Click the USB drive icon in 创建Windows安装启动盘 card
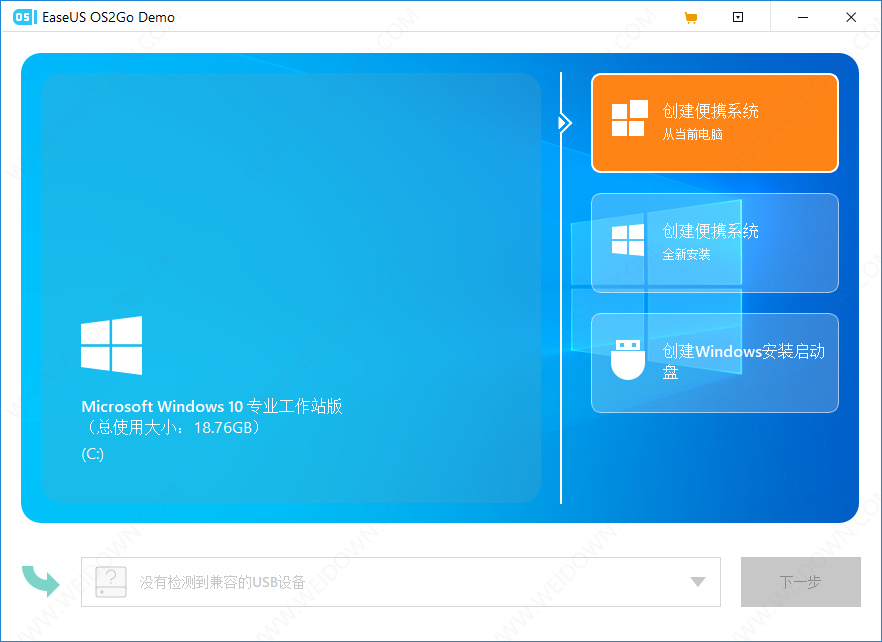 628,360
